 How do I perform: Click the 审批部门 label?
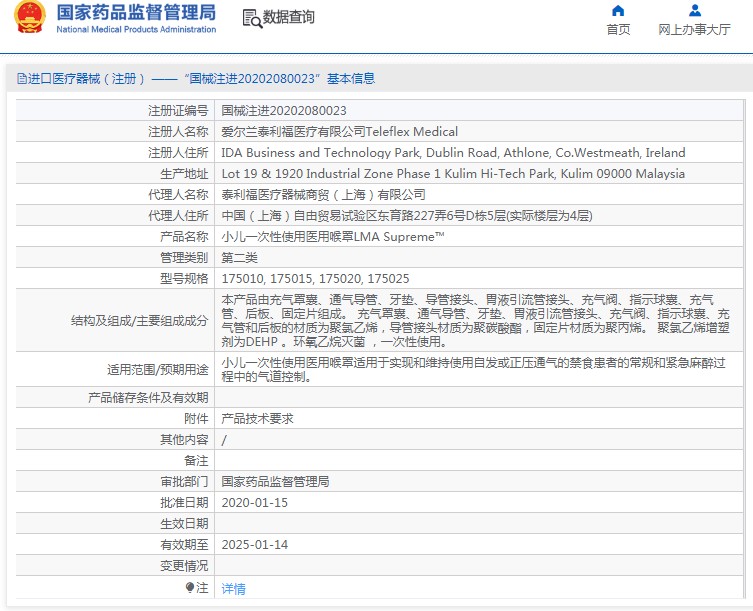(184, 482)
